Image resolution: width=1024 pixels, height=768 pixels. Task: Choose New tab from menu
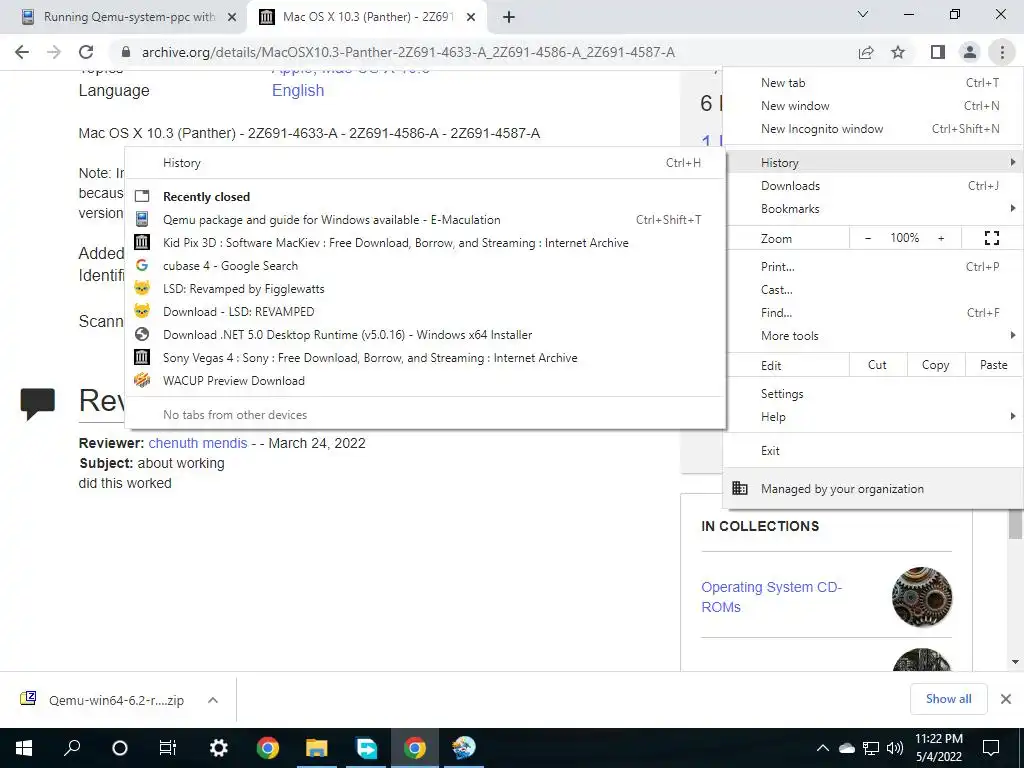[873, 83]
